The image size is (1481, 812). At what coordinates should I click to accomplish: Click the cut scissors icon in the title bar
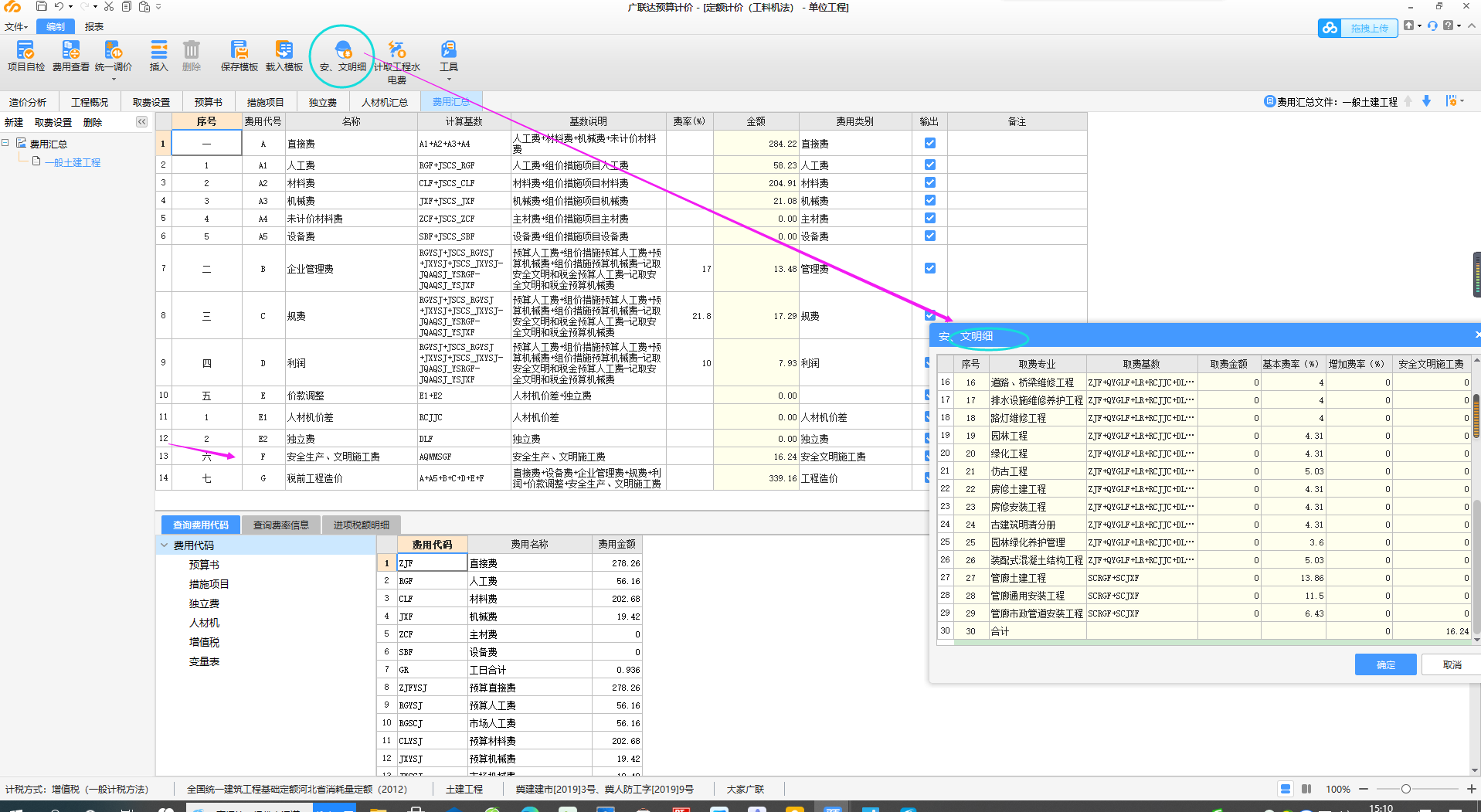coord(109,6)
